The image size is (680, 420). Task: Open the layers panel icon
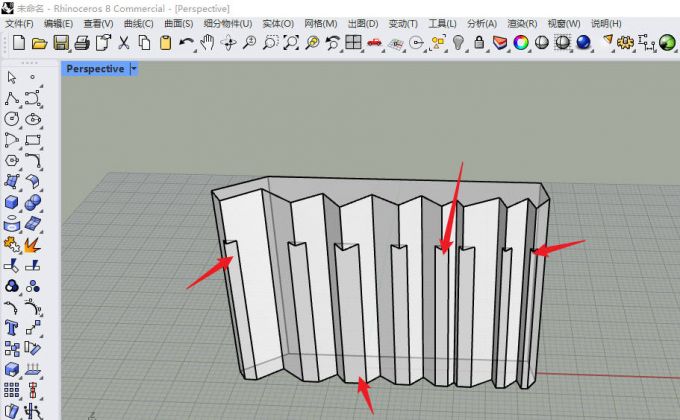point(500,43)
